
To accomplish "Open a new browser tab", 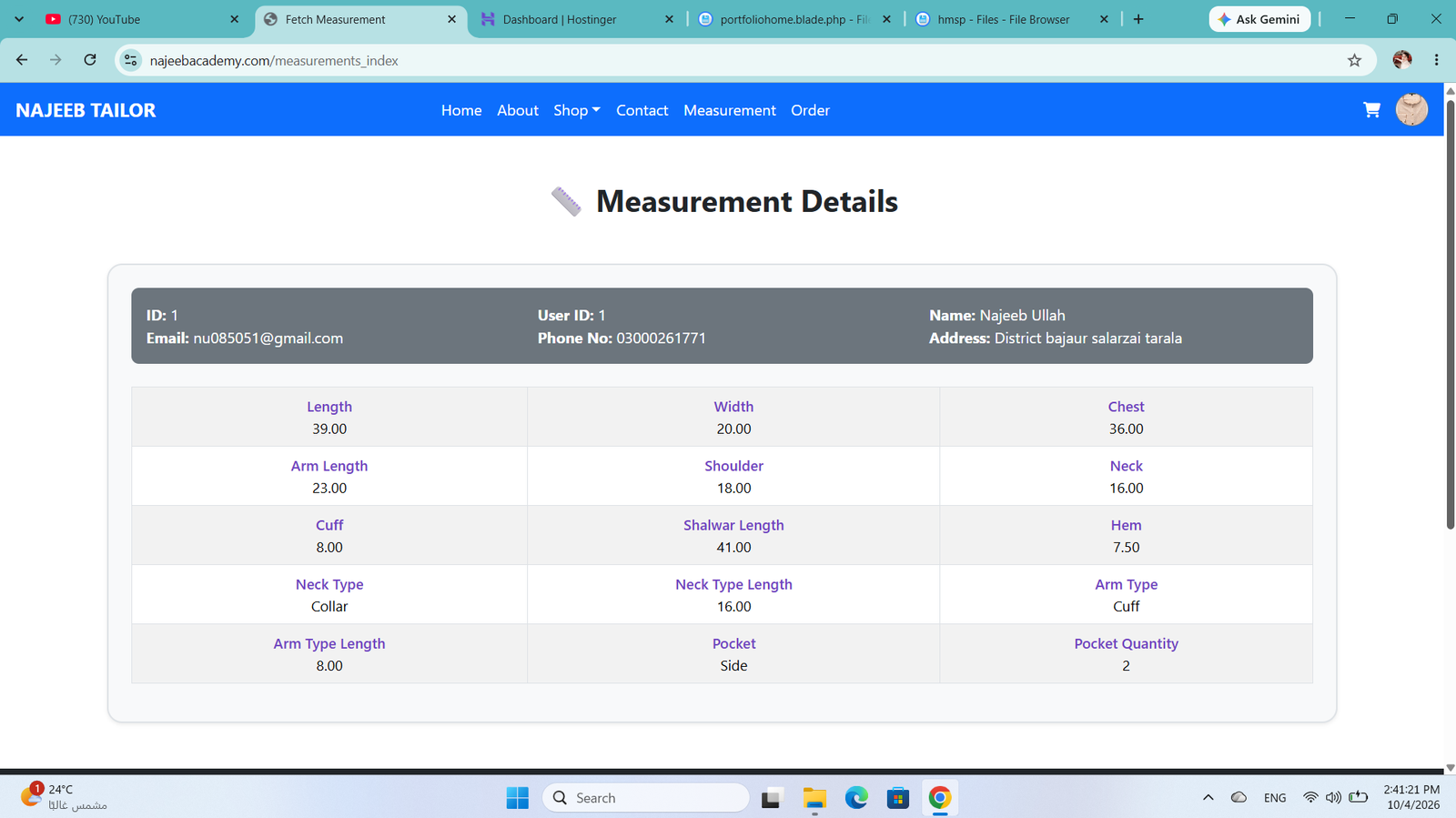I will coord(1138,19).
